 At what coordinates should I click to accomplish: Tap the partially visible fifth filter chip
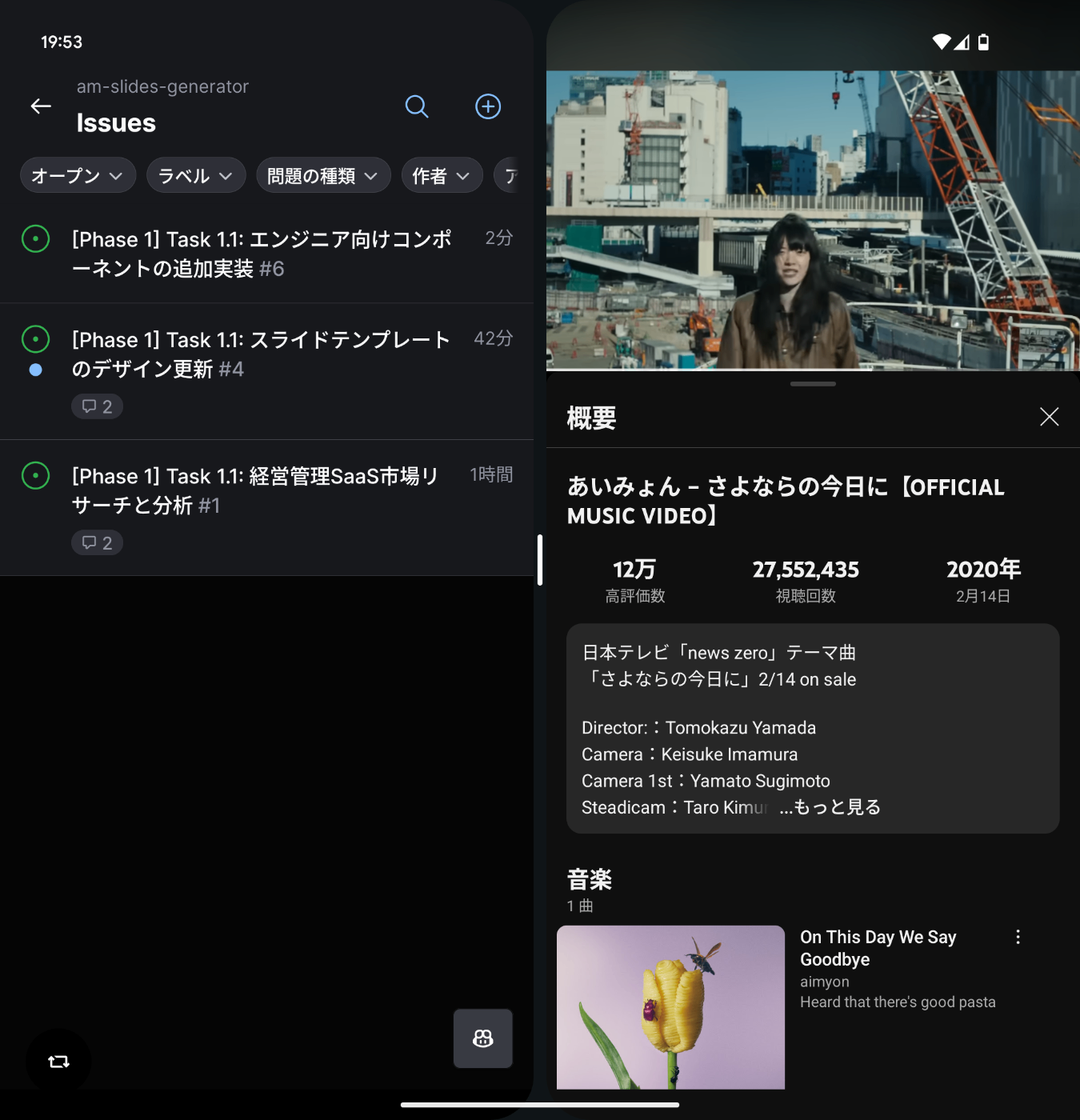click(x=506, y=175)
